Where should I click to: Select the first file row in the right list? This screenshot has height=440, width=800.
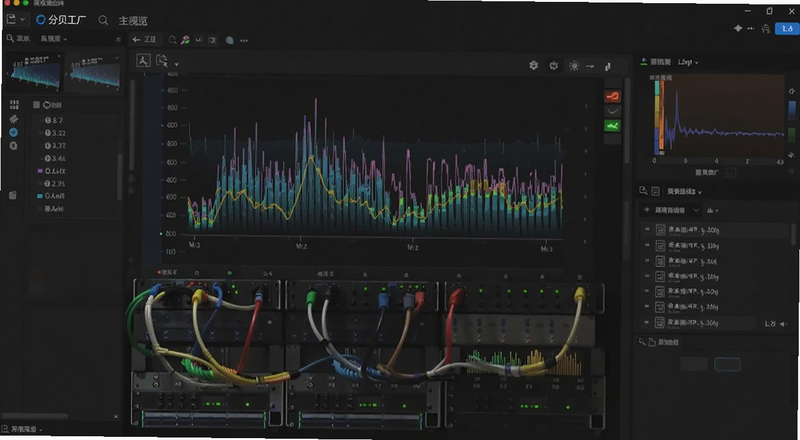tap(715, 231)
